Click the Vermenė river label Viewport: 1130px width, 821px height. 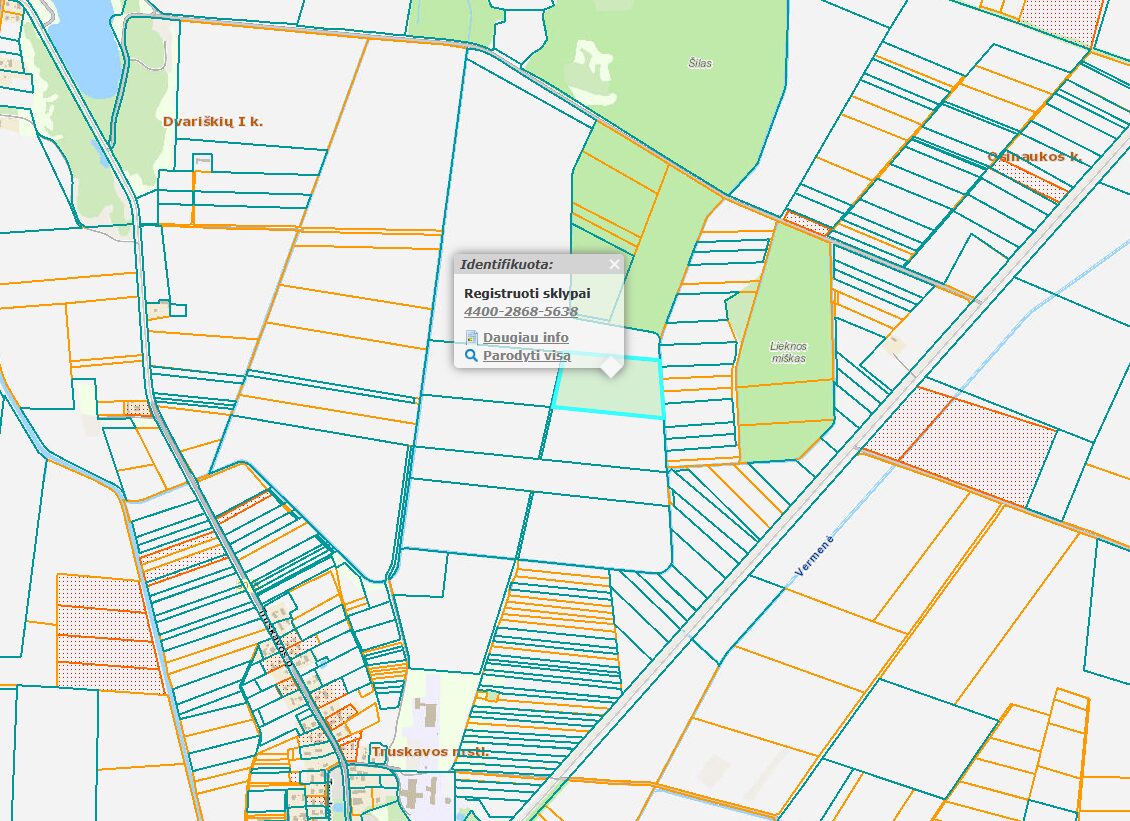(814, 555)
